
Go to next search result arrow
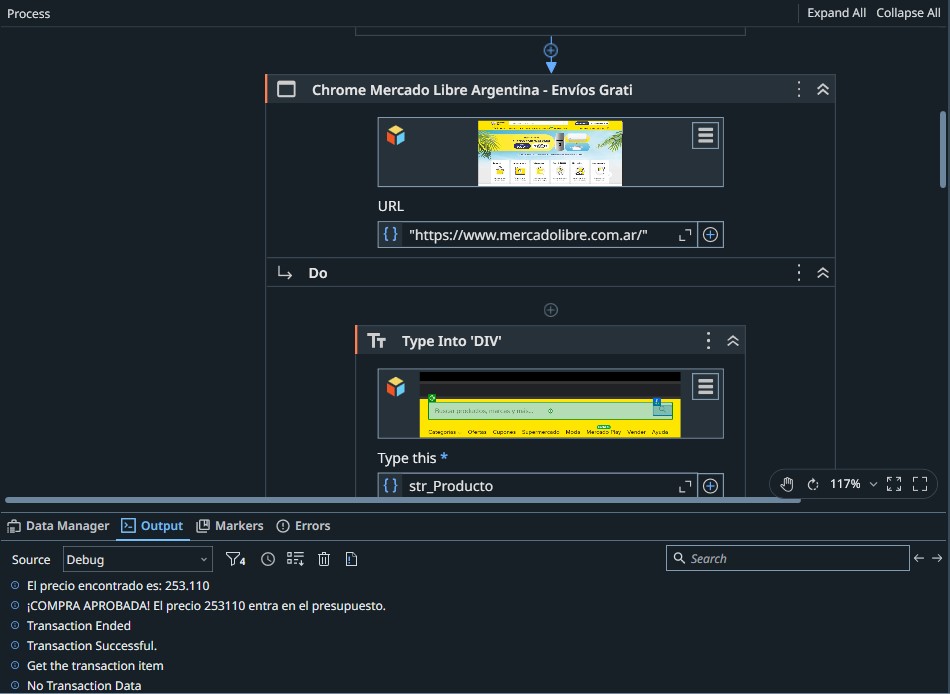(937, 558)
